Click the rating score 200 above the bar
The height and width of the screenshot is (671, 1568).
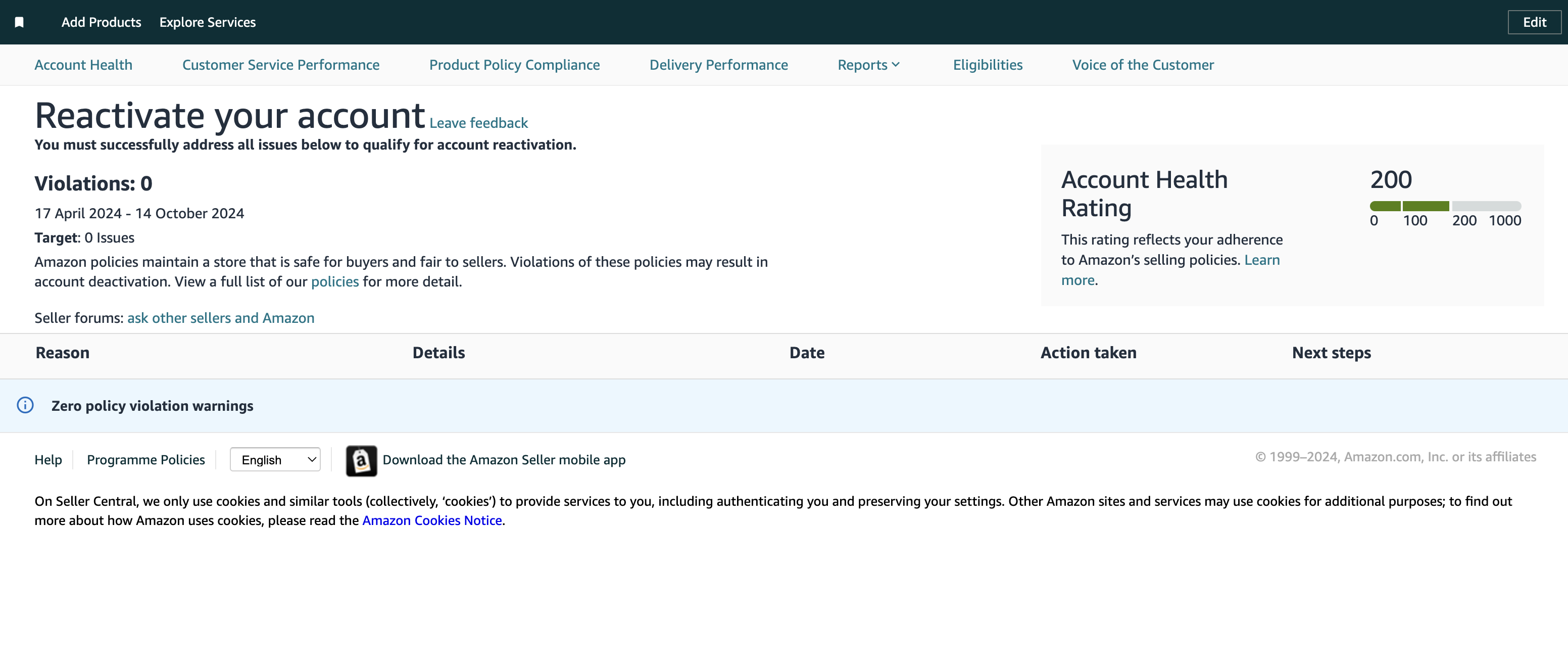(1391, 179)
